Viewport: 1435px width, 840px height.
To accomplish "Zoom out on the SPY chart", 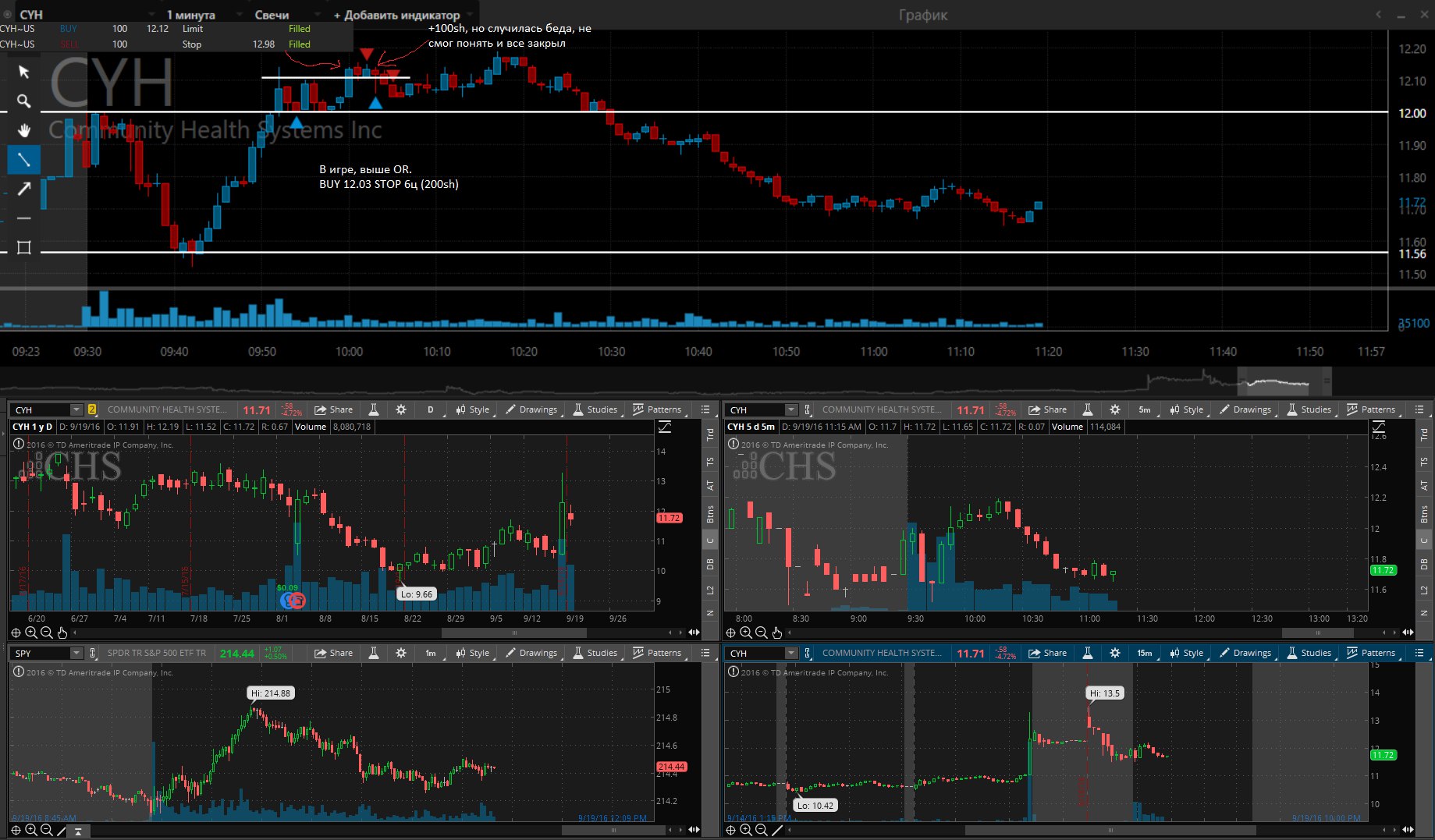I will (46, 830).
